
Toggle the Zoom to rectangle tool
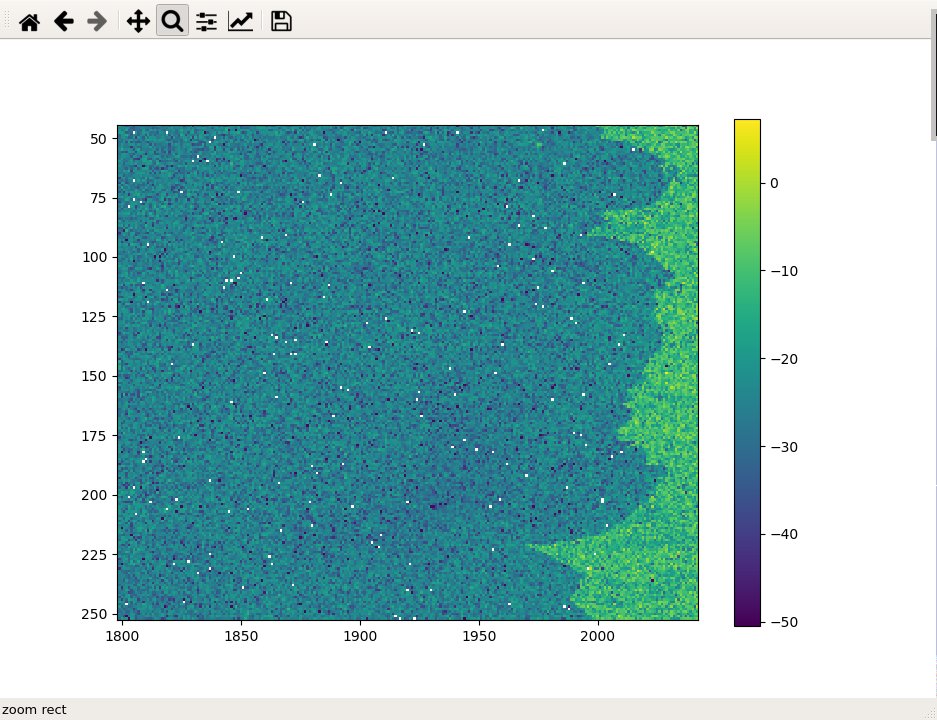172,22
